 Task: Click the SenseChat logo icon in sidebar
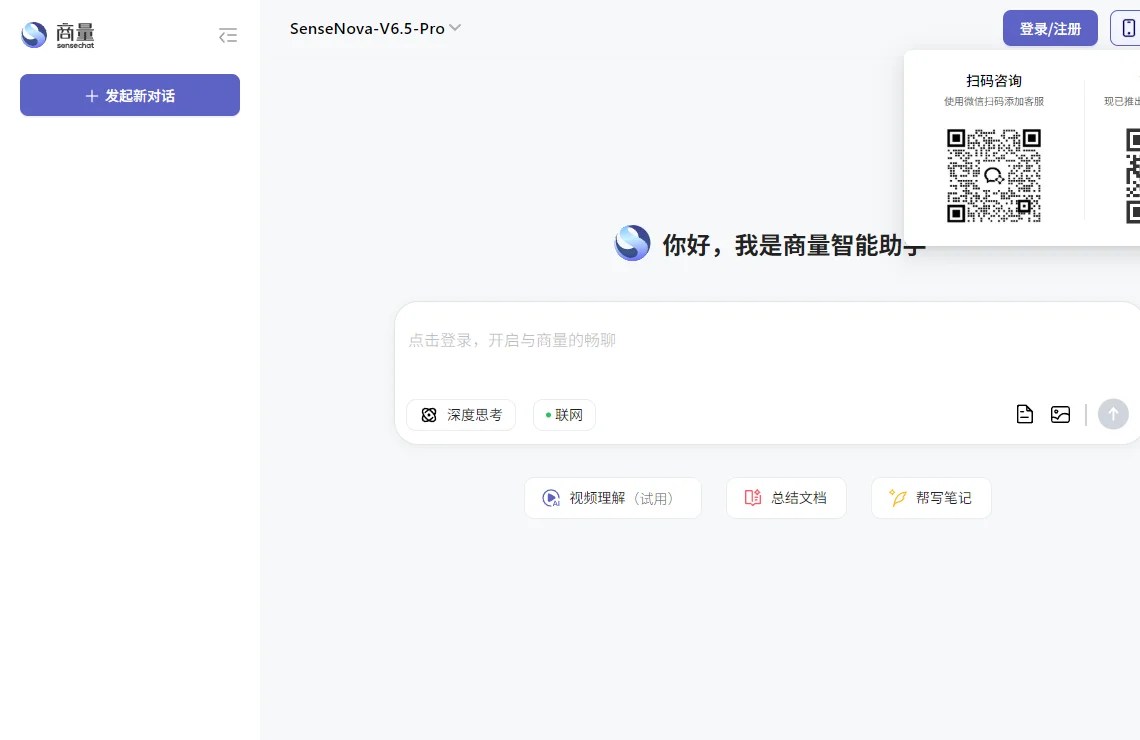pos(34,34)
